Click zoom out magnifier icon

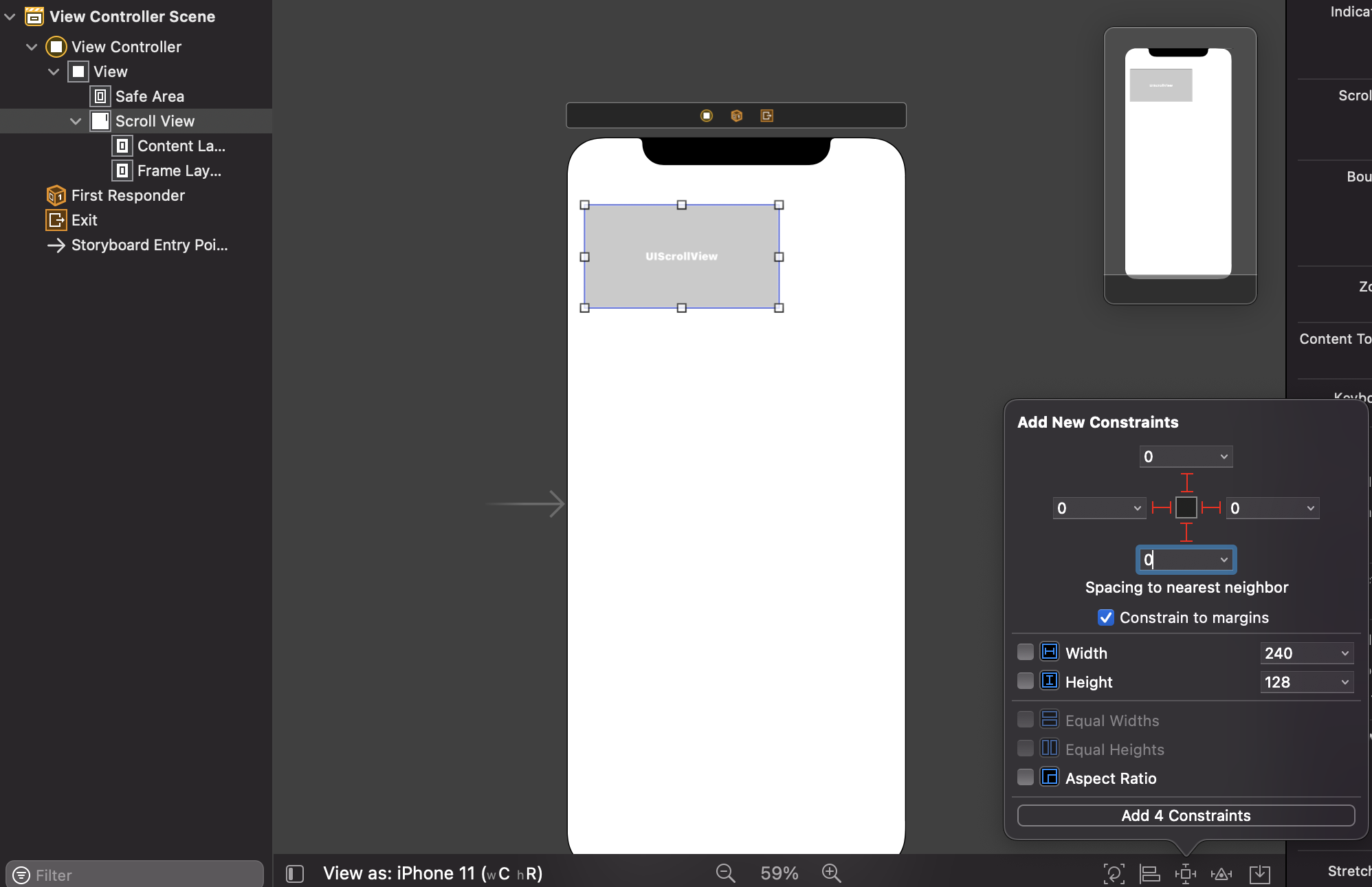[725, 873]
